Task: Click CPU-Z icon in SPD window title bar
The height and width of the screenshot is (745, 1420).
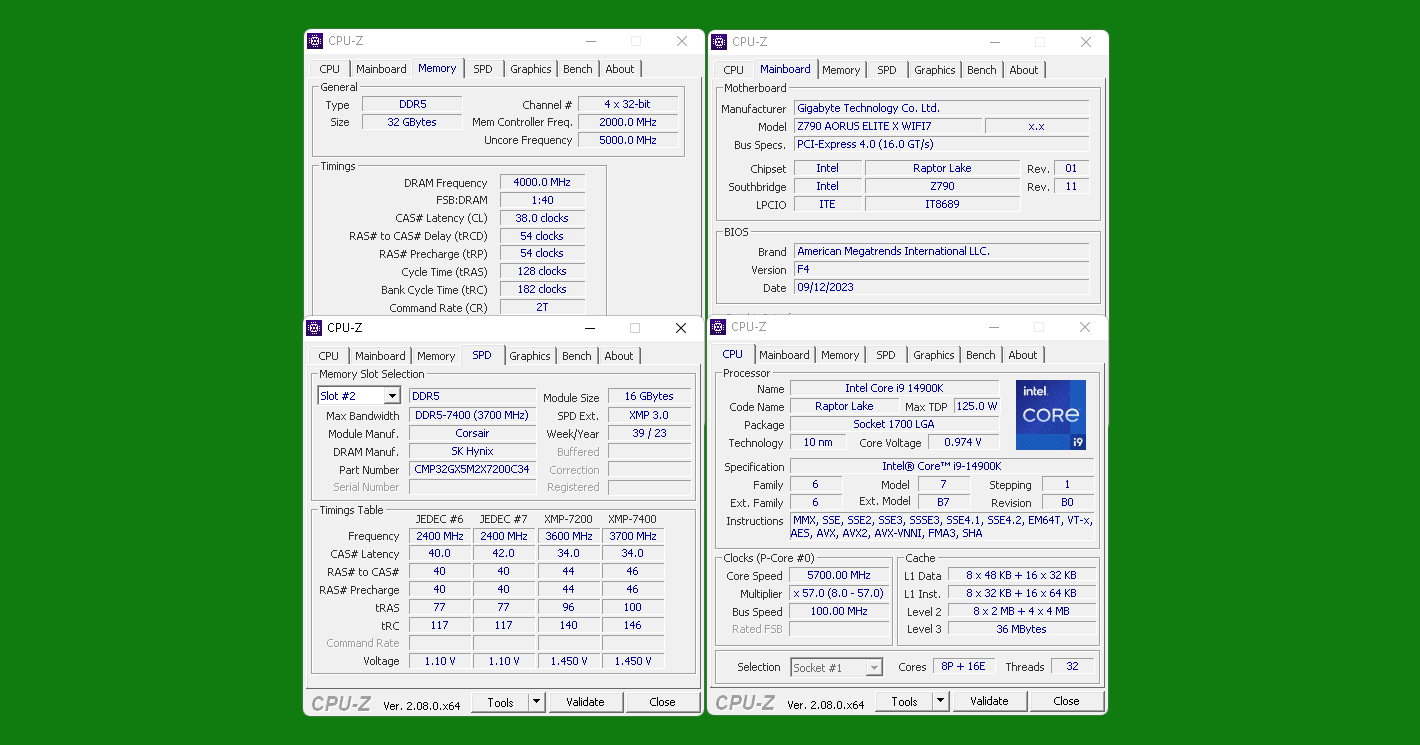Action: pos(314,328)
